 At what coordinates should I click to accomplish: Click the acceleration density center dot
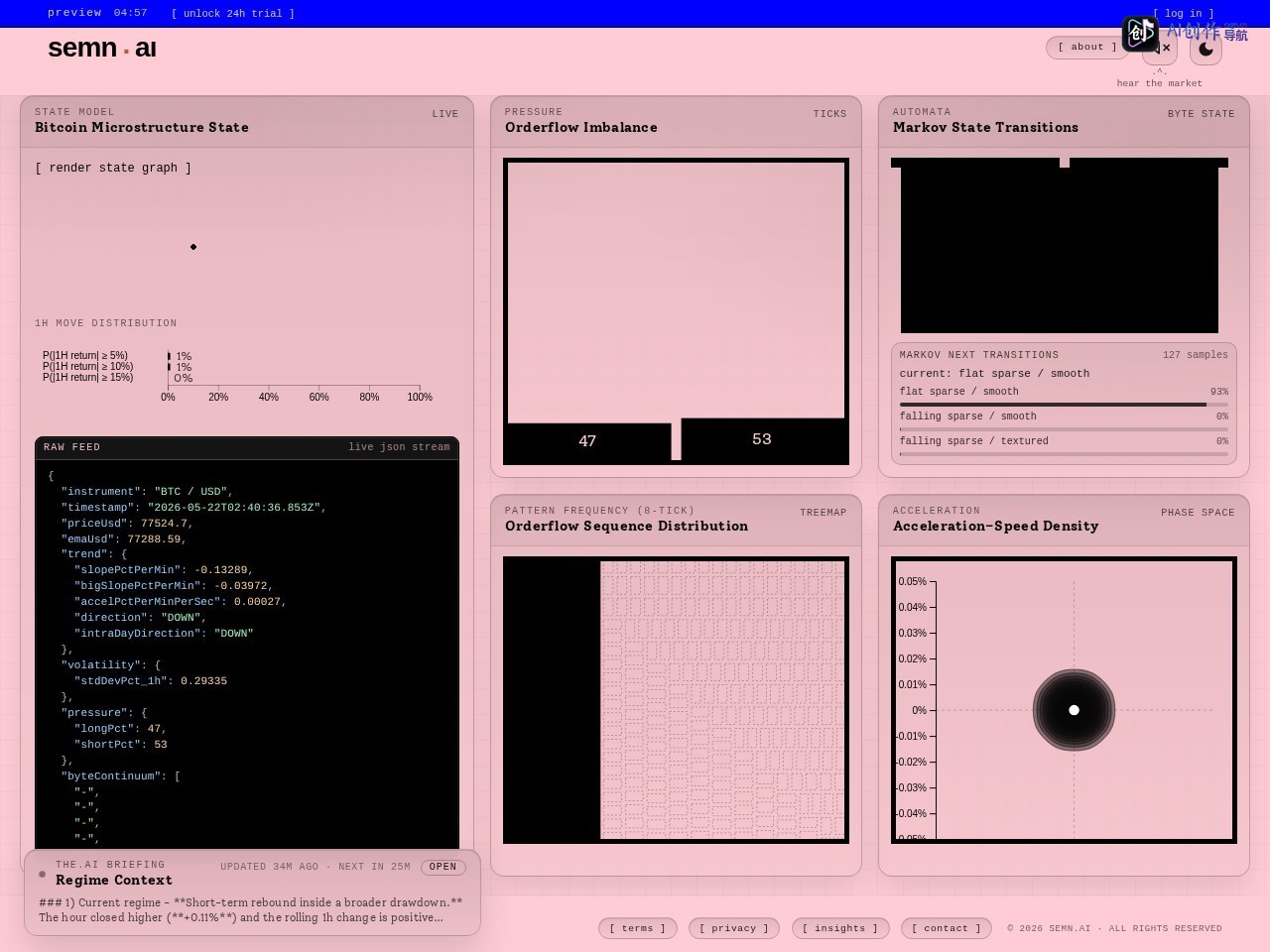point(1074,710)
